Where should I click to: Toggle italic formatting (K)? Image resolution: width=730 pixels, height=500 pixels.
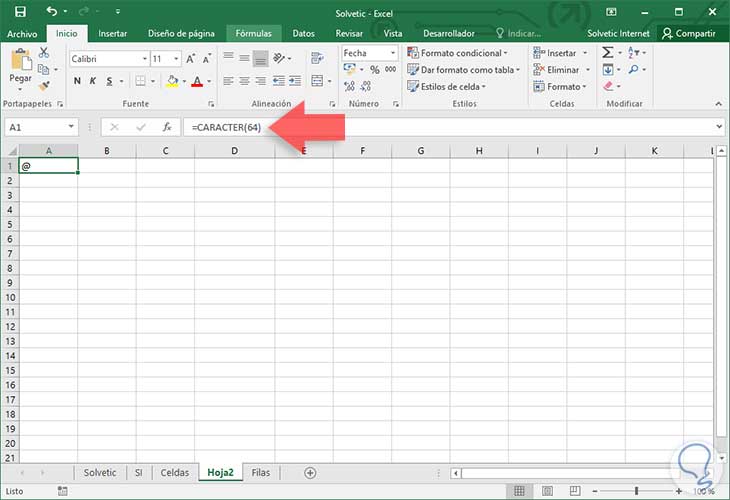pyautogui.click(x=93, y=81)
